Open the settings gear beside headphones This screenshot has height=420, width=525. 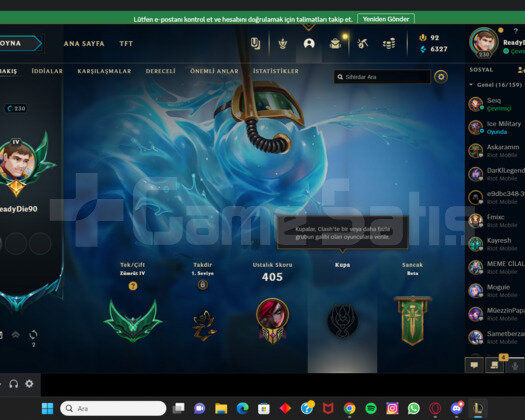pyautogui.click(x=29, y=384)
